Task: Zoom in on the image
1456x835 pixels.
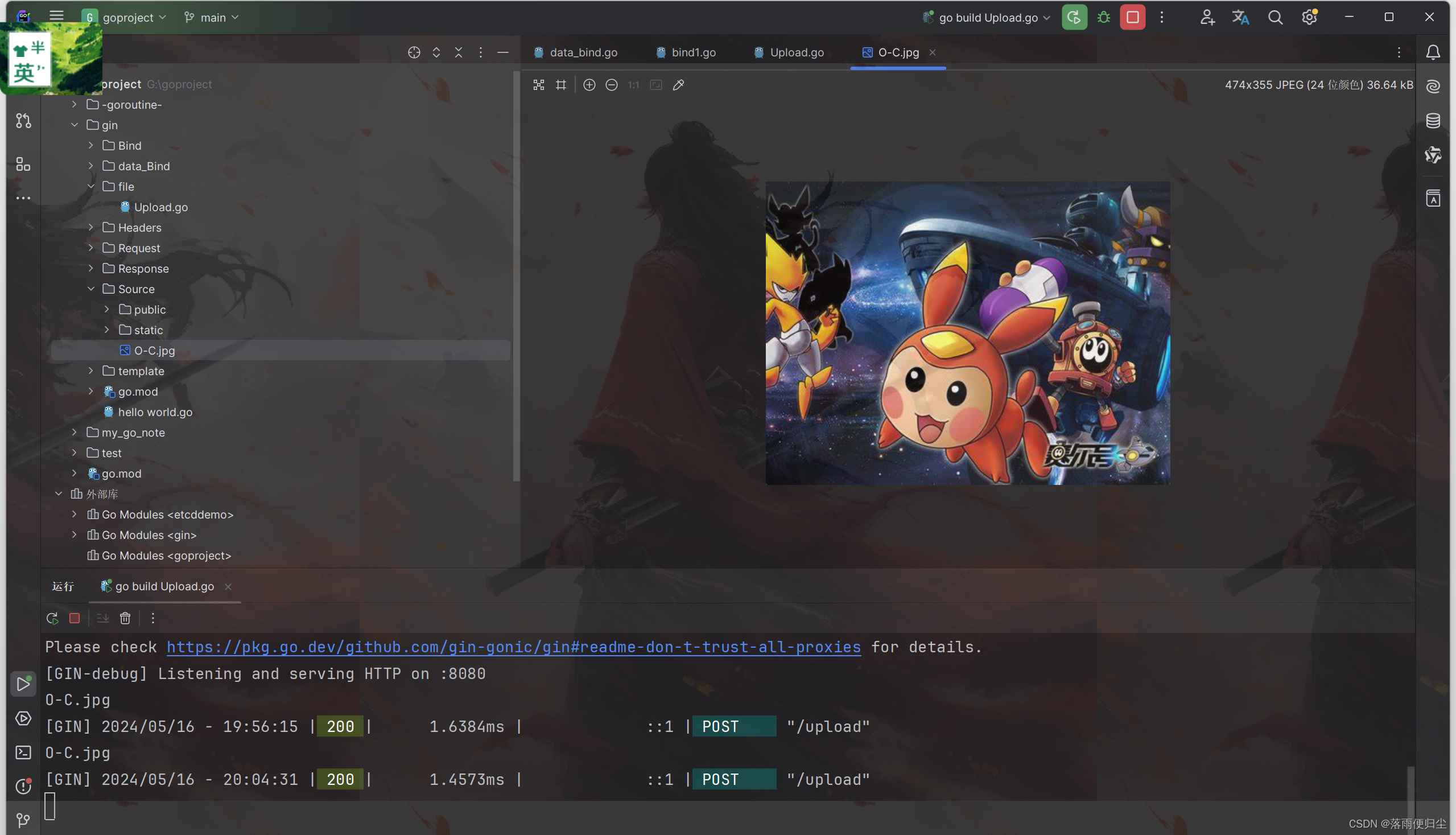Action: pyautogui.click(x=589, y=85)
